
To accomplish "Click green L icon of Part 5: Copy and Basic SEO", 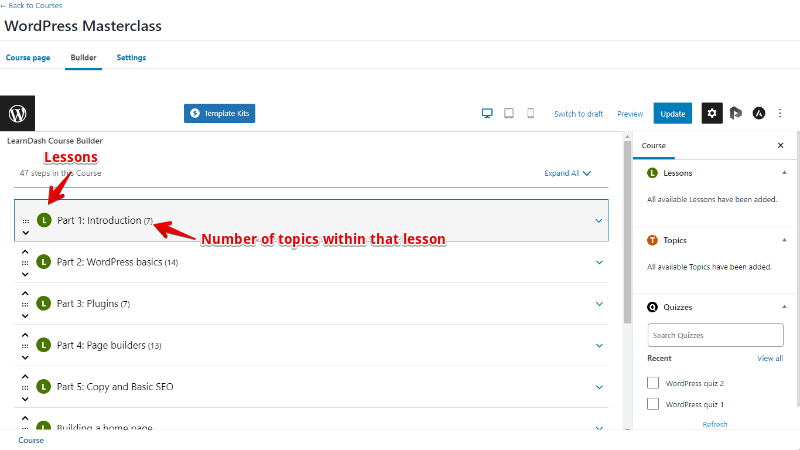I will [44, 387].
